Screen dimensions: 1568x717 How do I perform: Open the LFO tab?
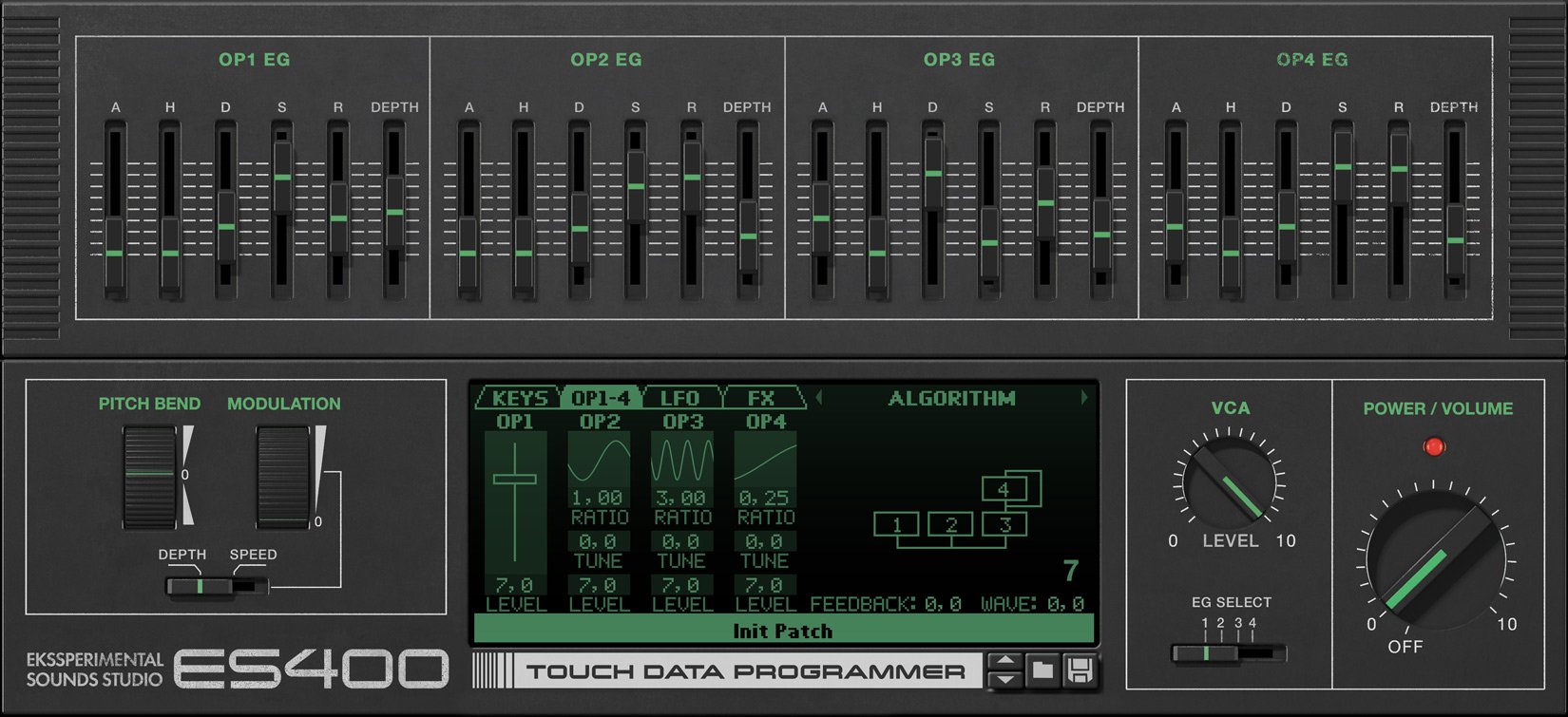pos(680,398)
